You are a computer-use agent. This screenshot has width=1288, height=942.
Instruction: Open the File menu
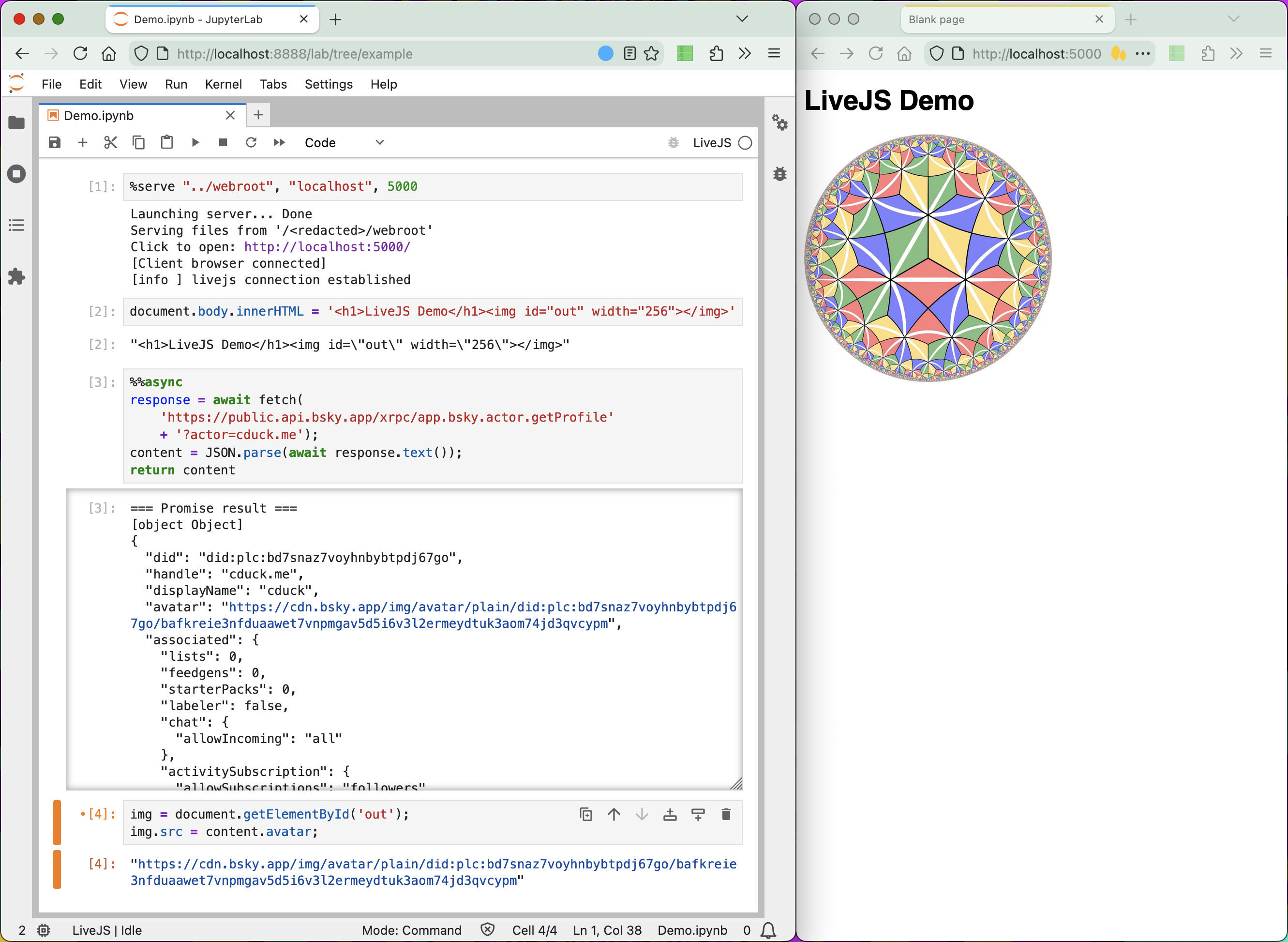click(51, 84)
